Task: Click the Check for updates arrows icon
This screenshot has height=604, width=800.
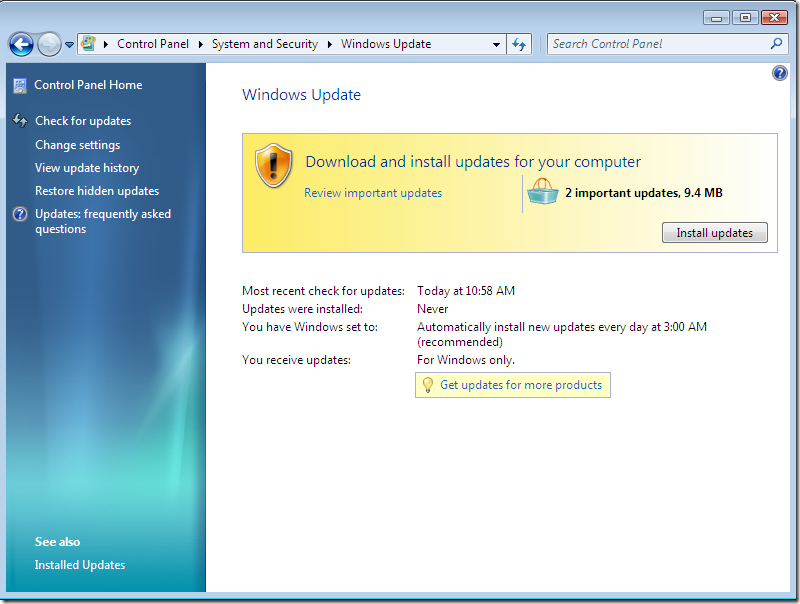Action: point(20,120)
